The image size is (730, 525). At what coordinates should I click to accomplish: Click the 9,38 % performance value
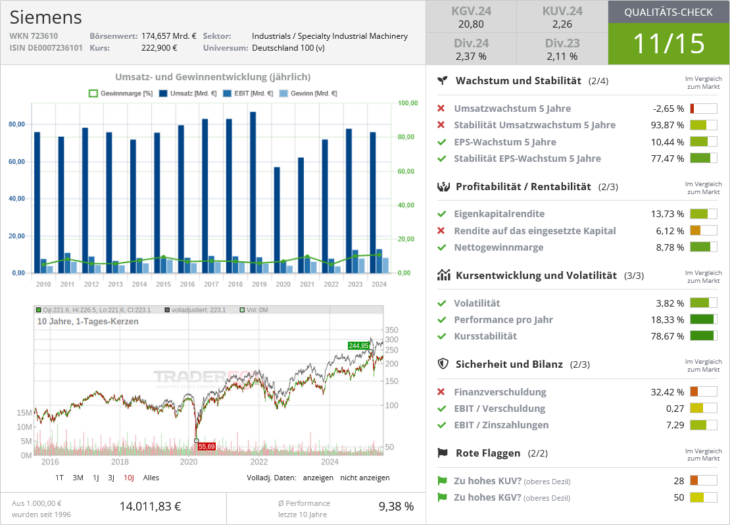pyautogui.click(x=396, y=506)
